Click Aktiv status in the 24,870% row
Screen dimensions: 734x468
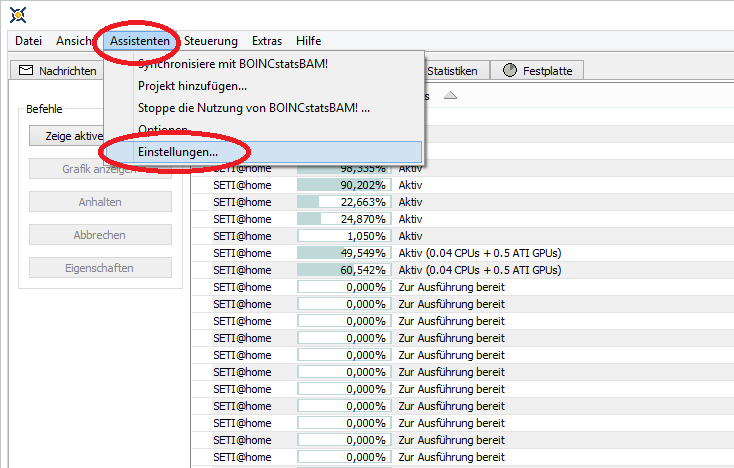coord(411,219)
